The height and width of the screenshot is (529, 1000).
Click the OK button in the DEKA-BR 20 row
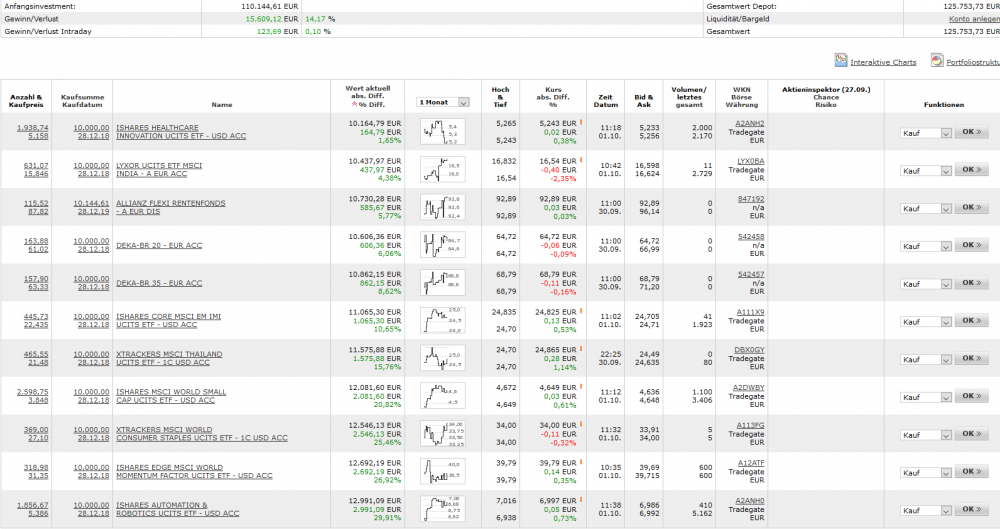(x=971, y=245)
